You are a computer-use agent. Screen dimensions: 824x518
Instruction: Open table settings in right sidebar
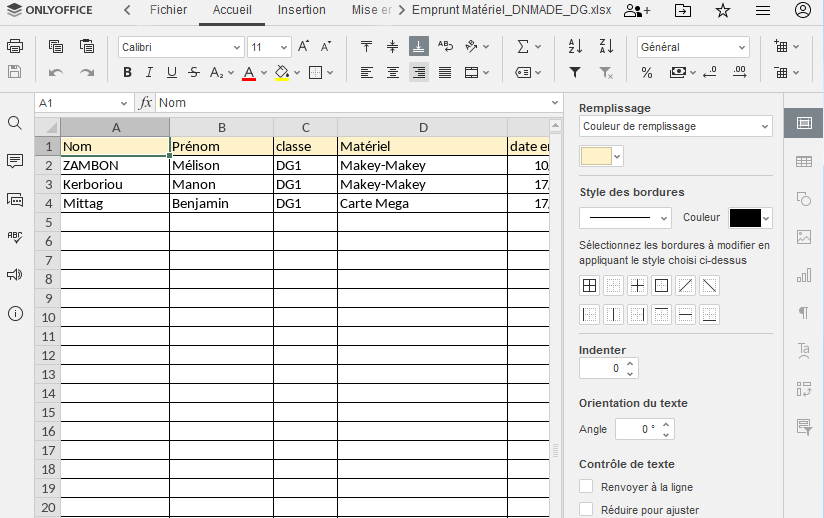pyautogui.click(x=803, y=161)
